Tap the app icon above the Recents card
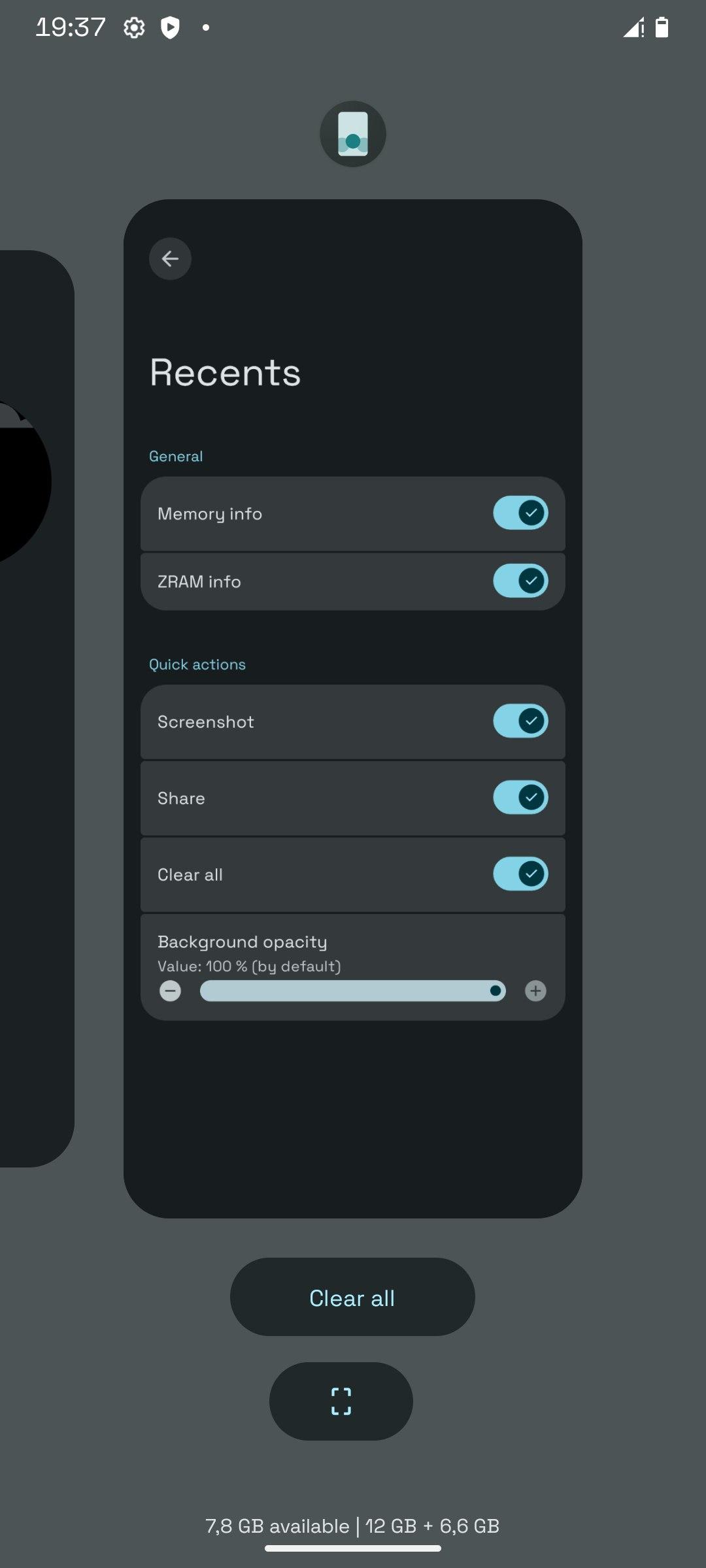The image size is (706, 1568). tap(352, 134)
